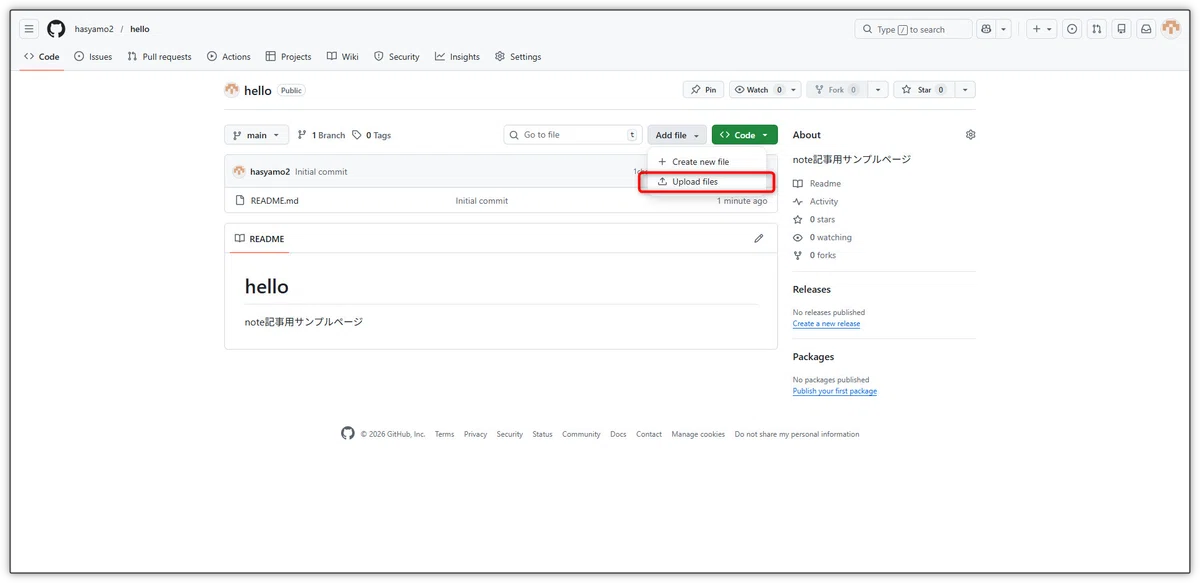Open the About settings gear icon
Viewport: 1200px width, 583px height.
[970, 135]
